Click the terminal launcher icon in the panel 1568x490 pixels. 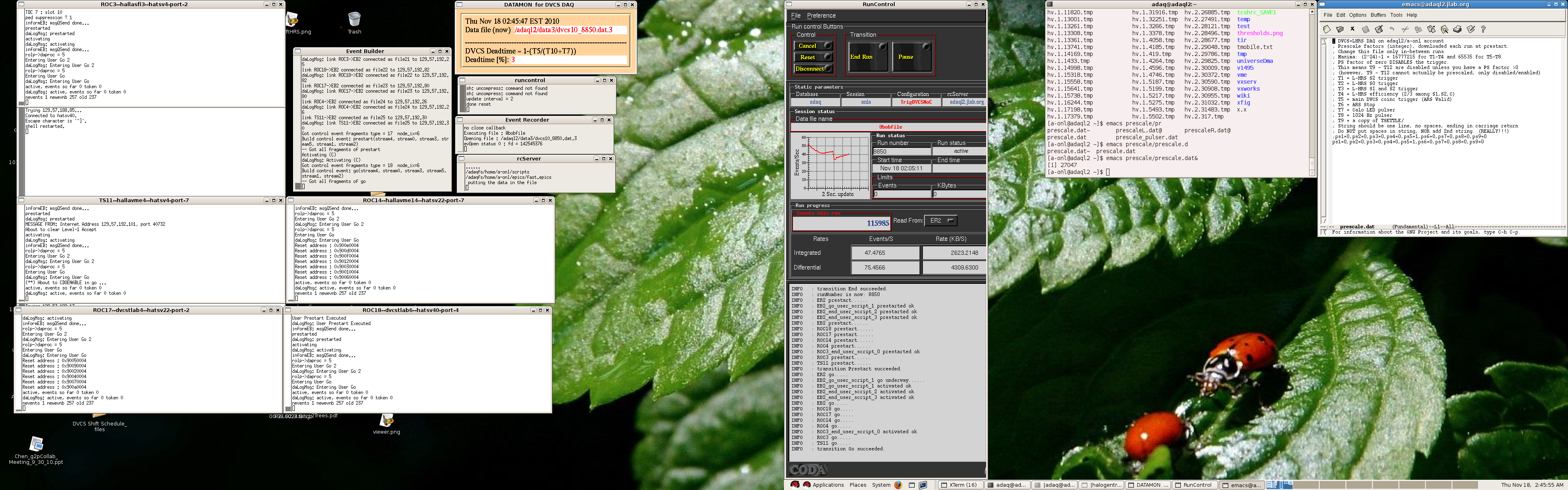pos(923,485)
